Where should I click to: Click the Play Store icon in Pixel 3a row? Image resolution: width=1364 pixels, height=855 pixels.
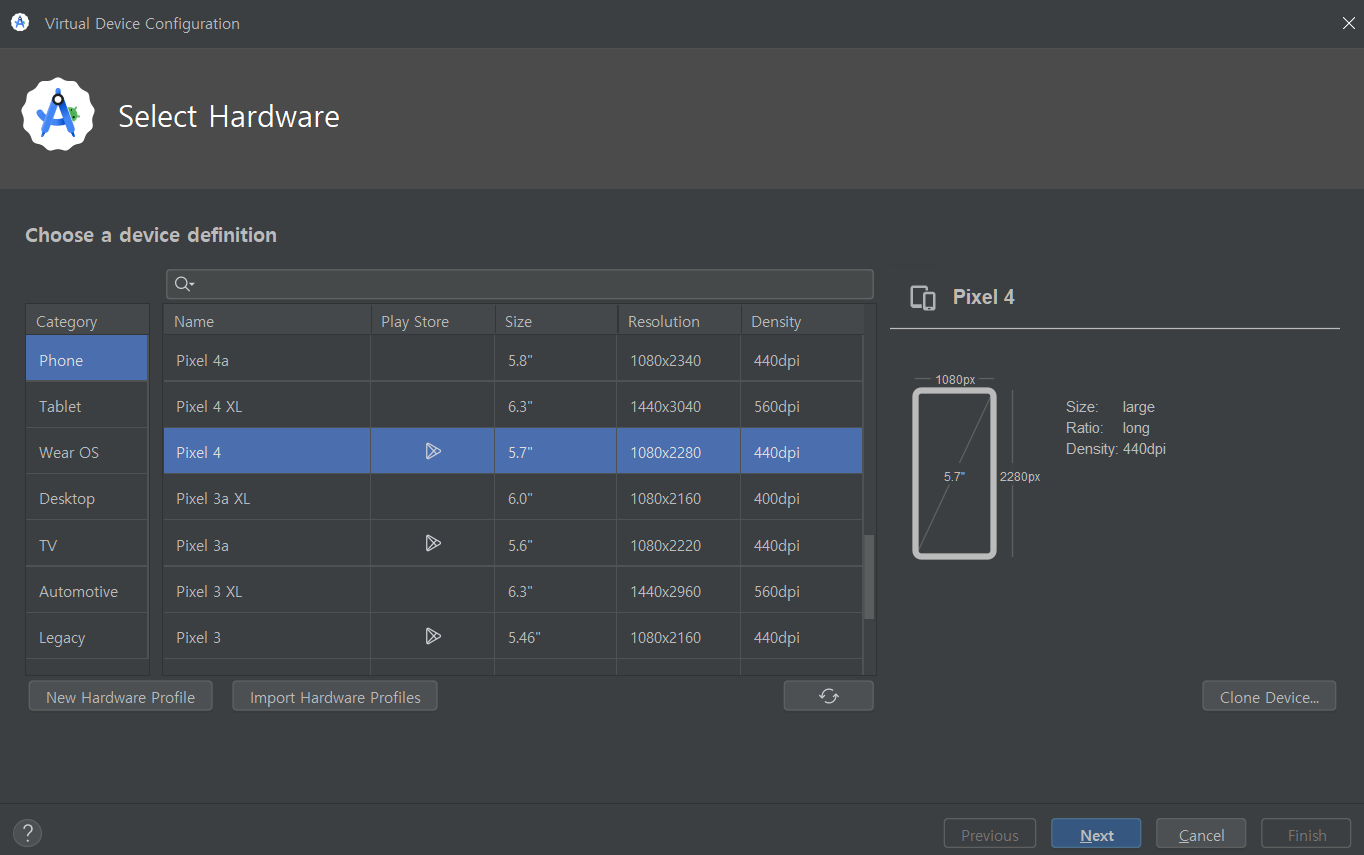coord(433,543)
